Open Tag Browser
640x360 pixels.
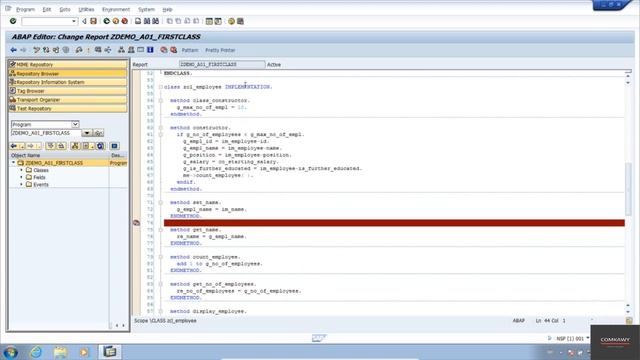(x=68, y=91)
